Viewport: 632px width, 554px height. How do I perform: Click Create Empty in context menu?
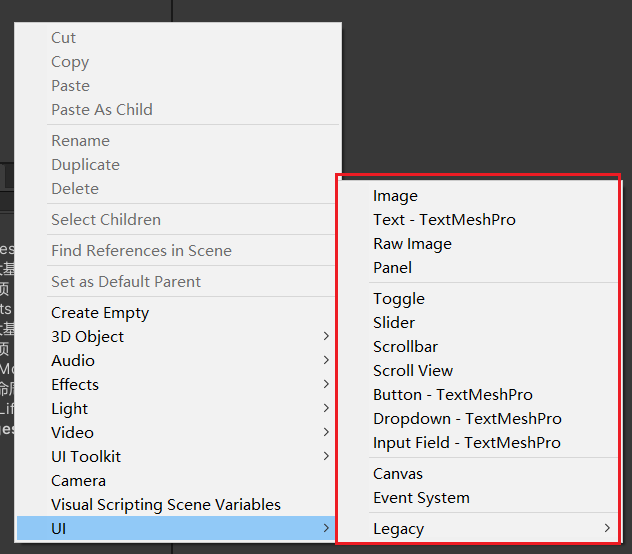176,313
